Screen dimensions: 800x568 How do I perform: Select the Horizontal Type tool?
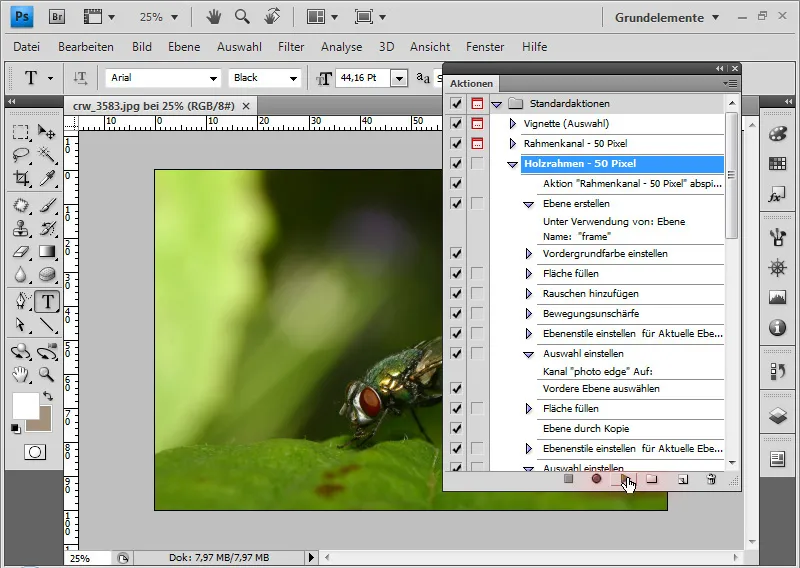coord(47,301)
